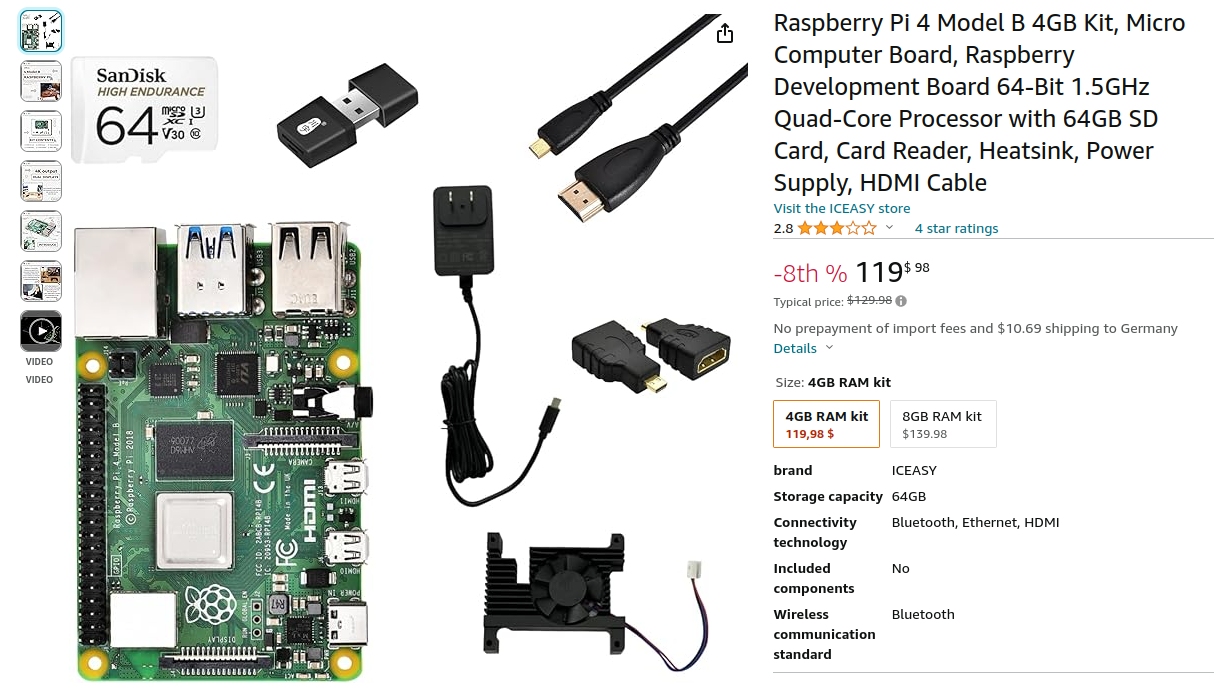1224x688 pixels.
Task: Expand the shipping Details dropdown
Action: pyautogui.click(x=804, y=348)
